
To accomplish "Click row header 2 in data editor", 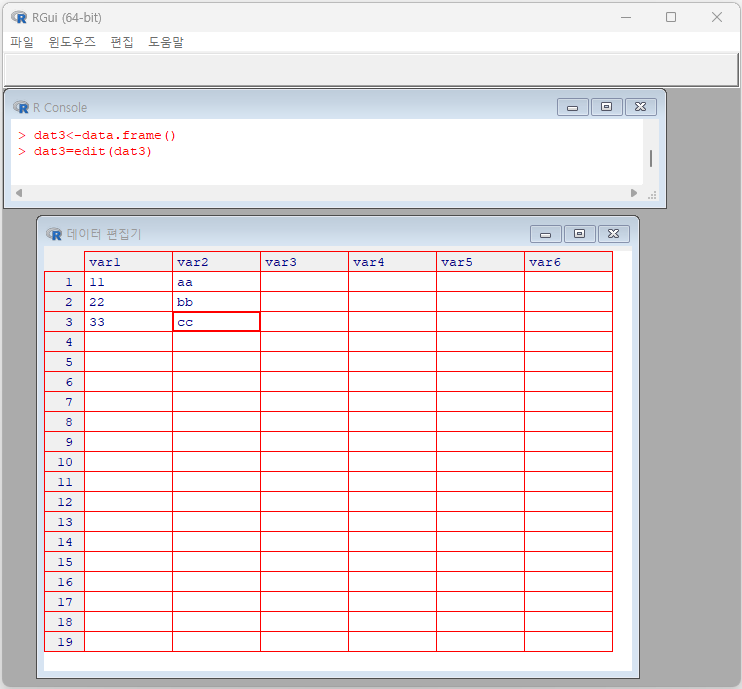I will click(x=64, y=302).
